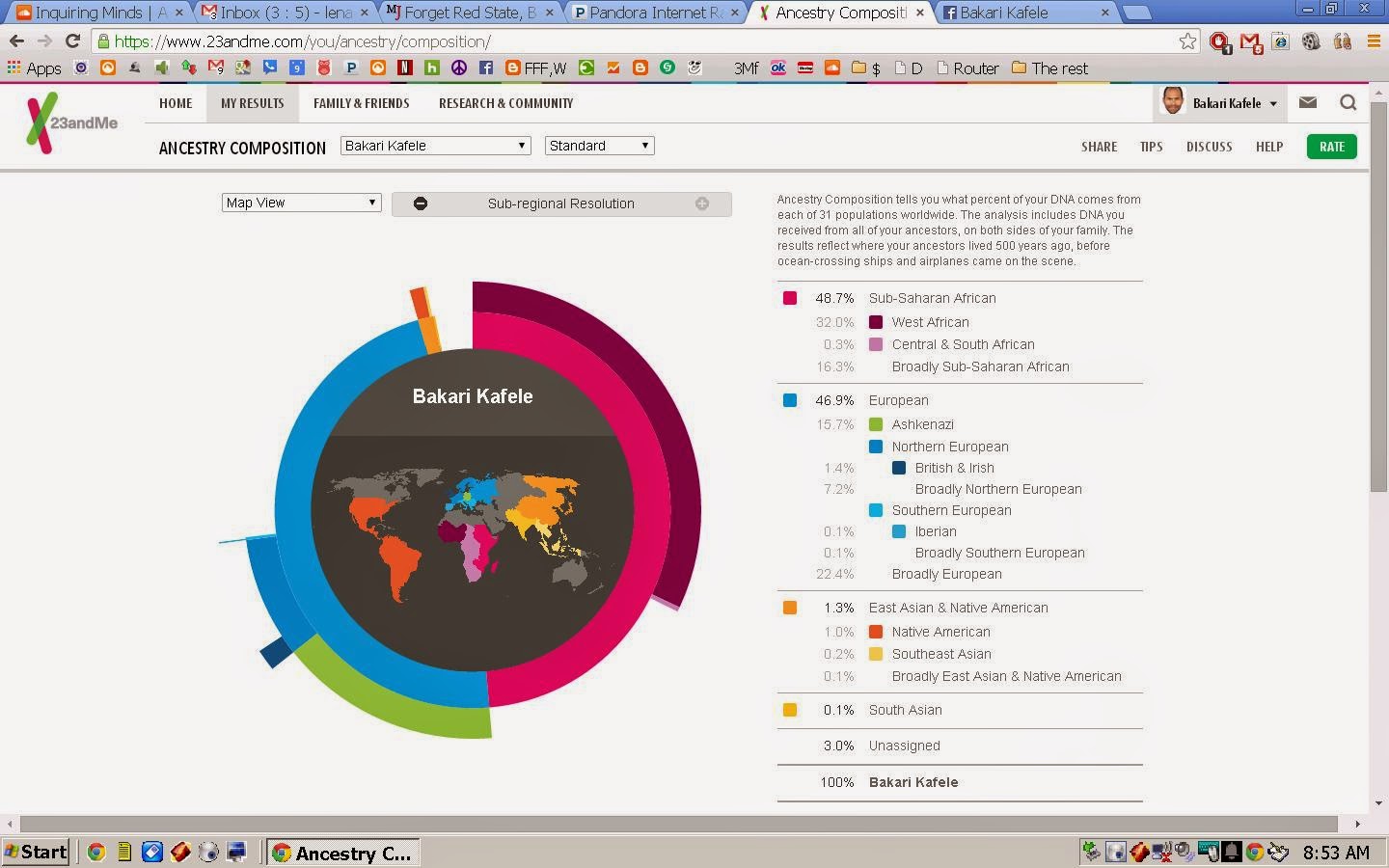This screenshot has width=1389, height=868.
Task: Open the peace sign bookmark
Action: [459, 68]
